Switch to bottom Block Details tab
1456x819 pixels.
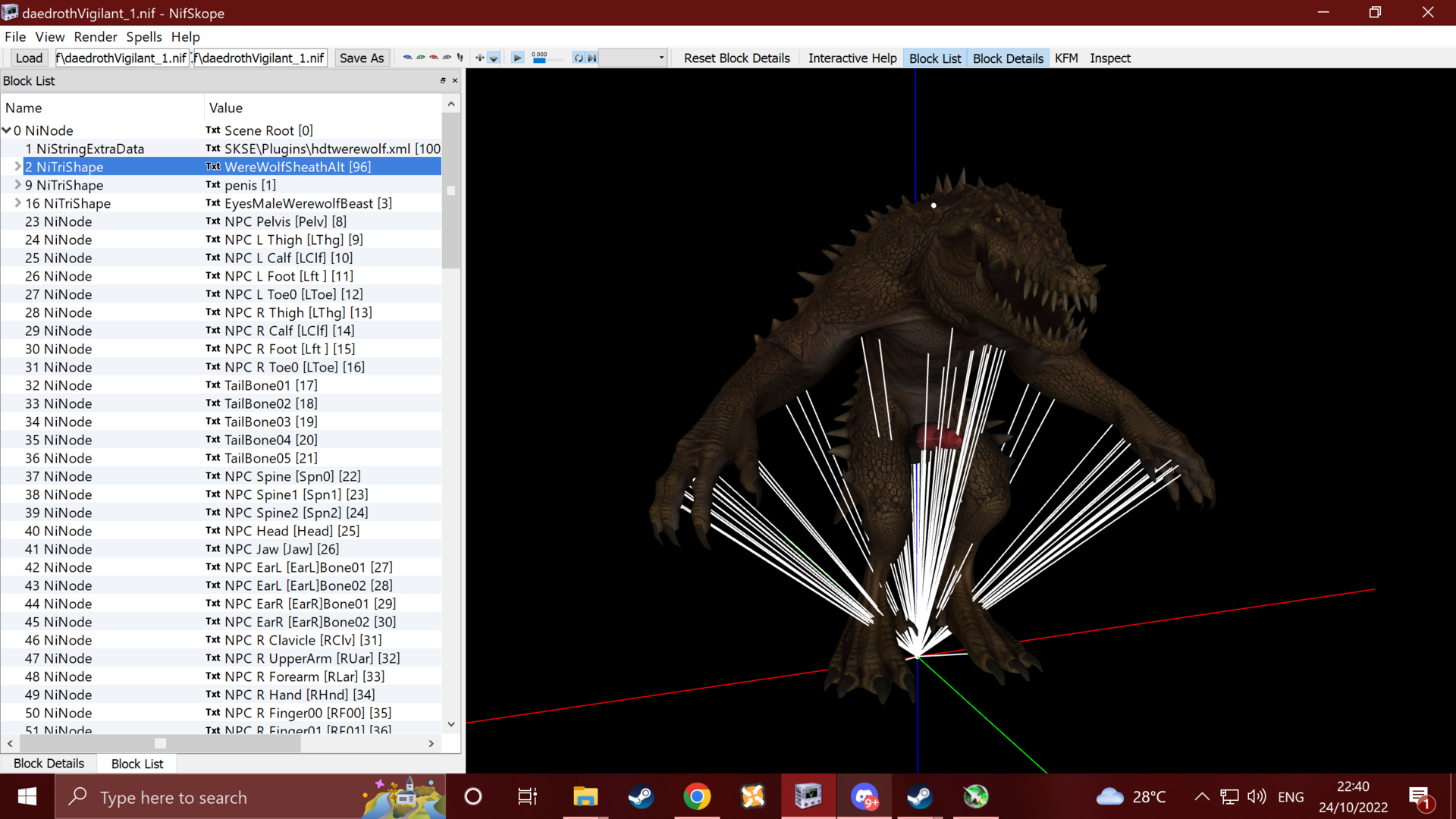(x=49, y=764)
